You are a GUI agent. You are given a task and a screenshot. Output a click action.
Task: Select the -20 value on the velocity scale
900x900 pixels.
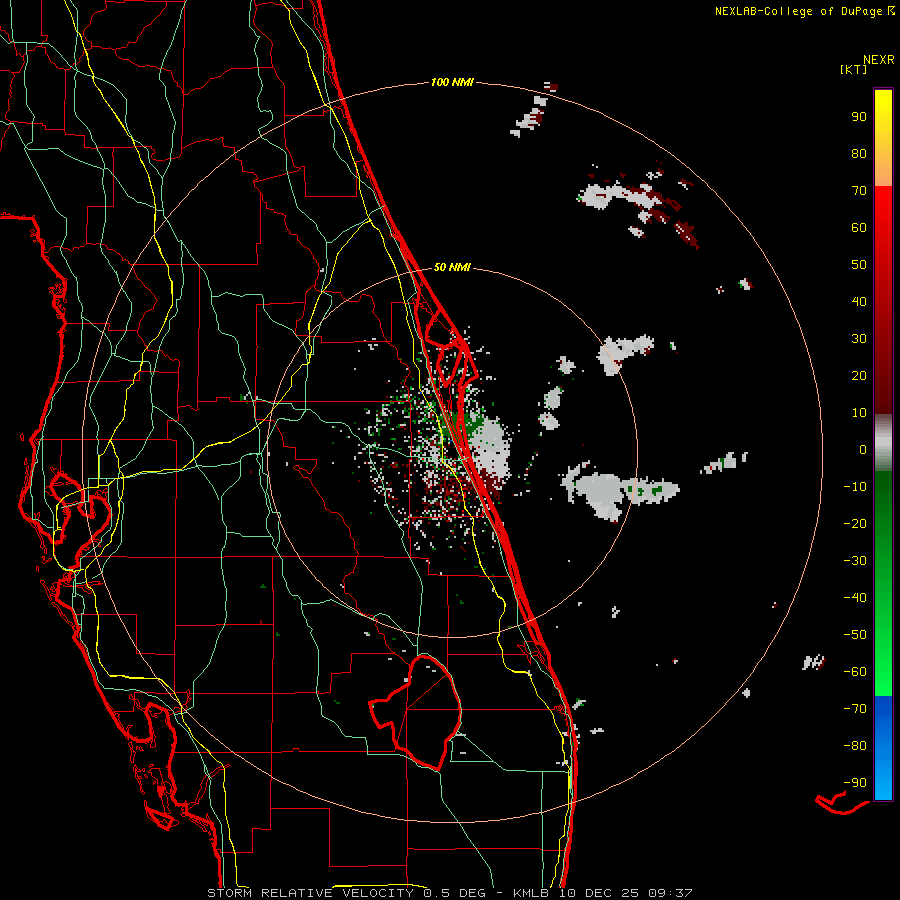coord(855,524)
